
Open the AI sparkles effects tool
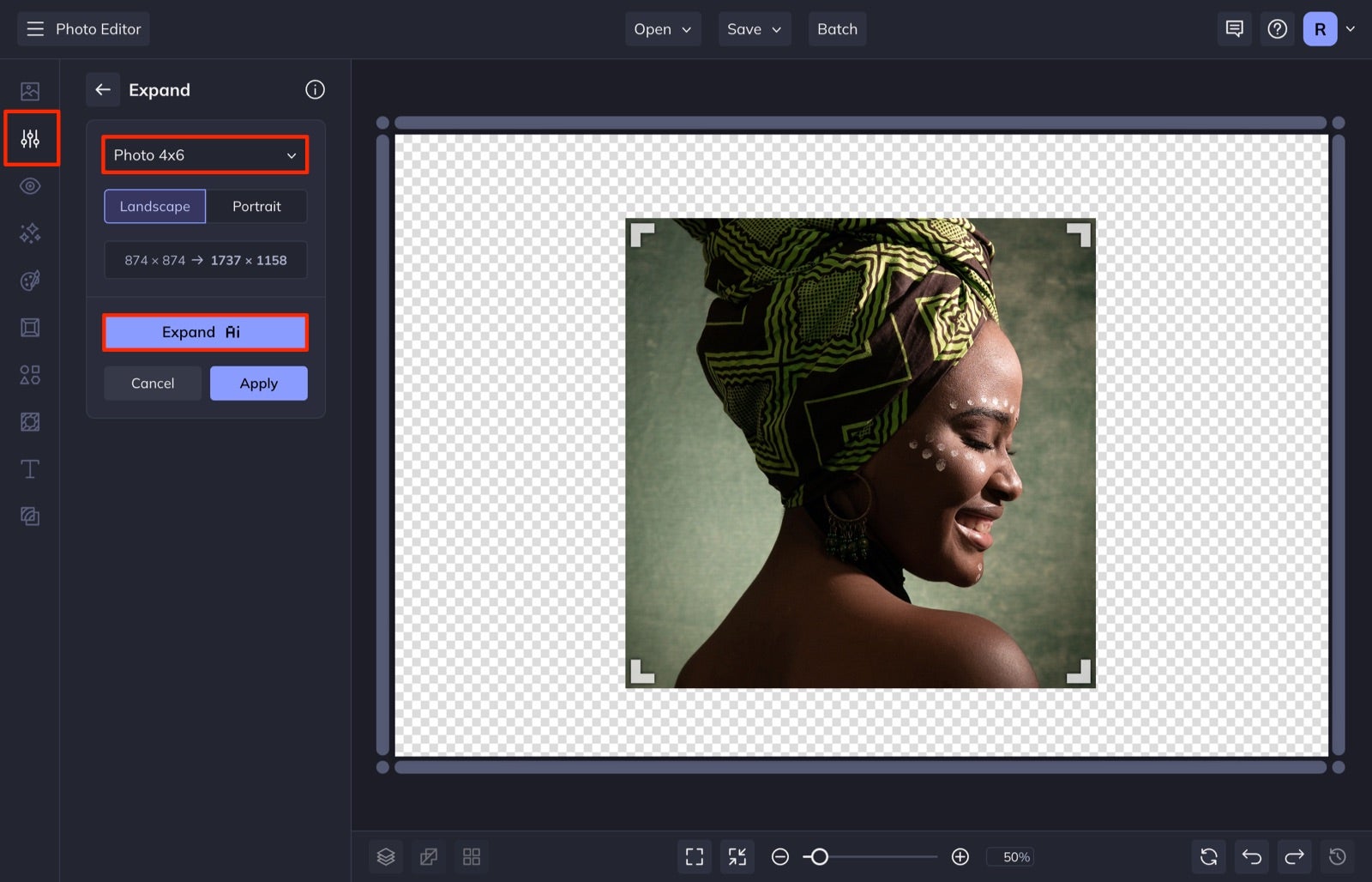[x=31, y=233]
